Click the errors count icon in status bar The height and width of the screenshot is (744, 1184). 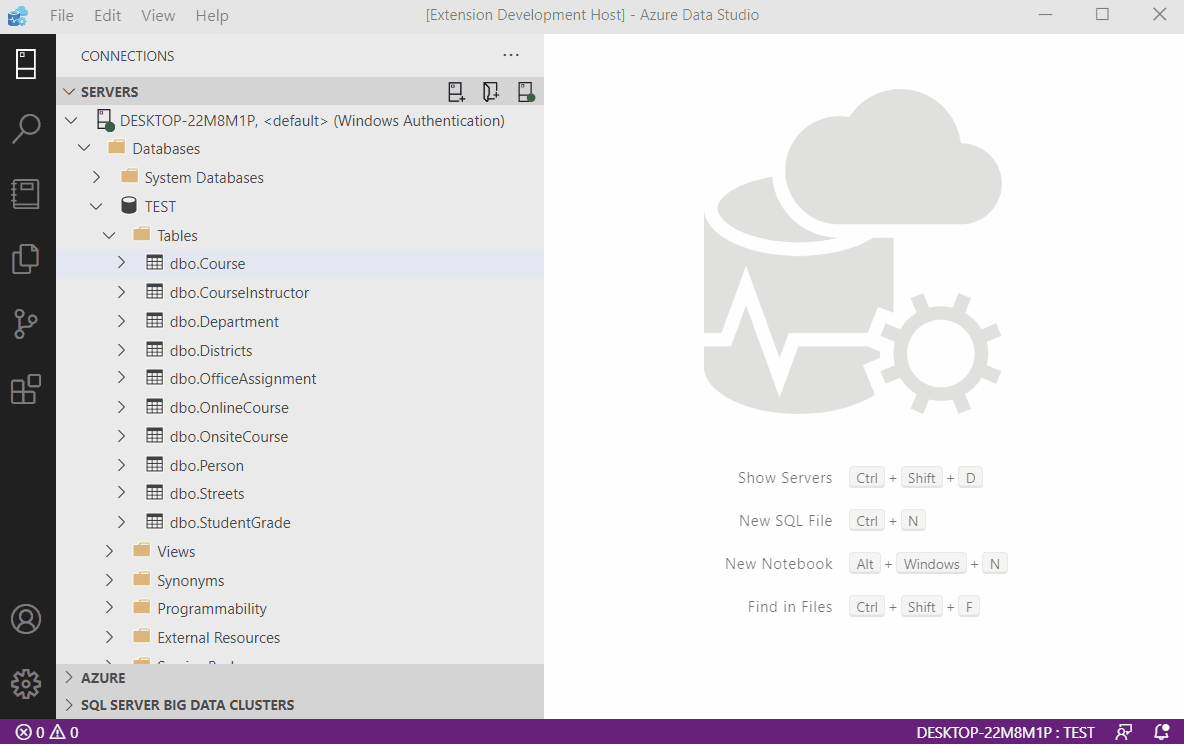(x=24, y=732)
